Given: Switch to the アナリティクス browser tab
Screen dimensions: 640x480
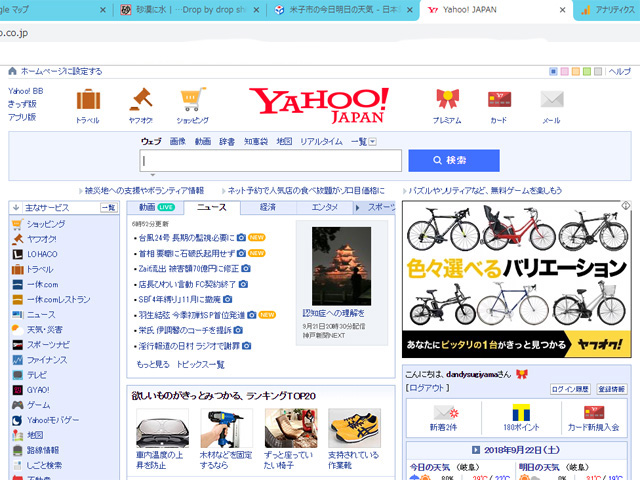Looking at the screenshot, I should click(x=607, y=10).
